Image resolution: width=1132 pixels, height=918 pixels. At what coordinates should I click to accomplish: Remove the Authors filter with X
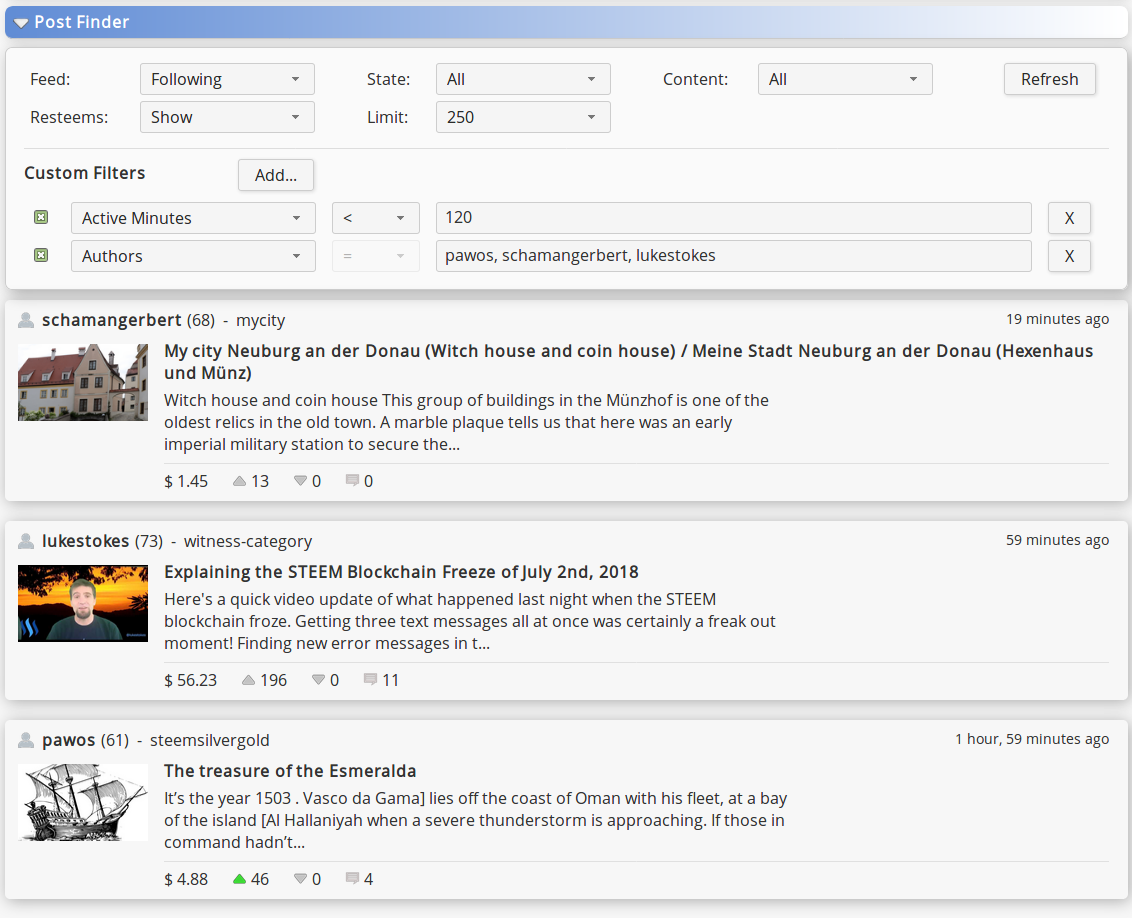pyautogui.click(x=1069, y=256)
